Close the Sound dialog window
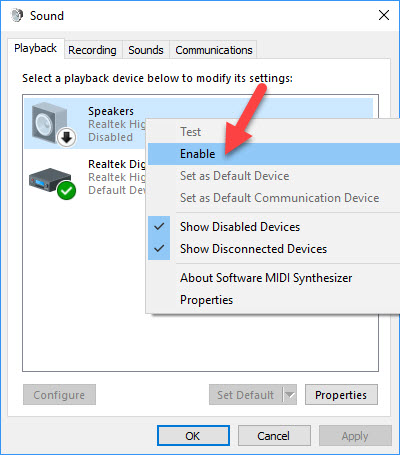 coord(384,15)
